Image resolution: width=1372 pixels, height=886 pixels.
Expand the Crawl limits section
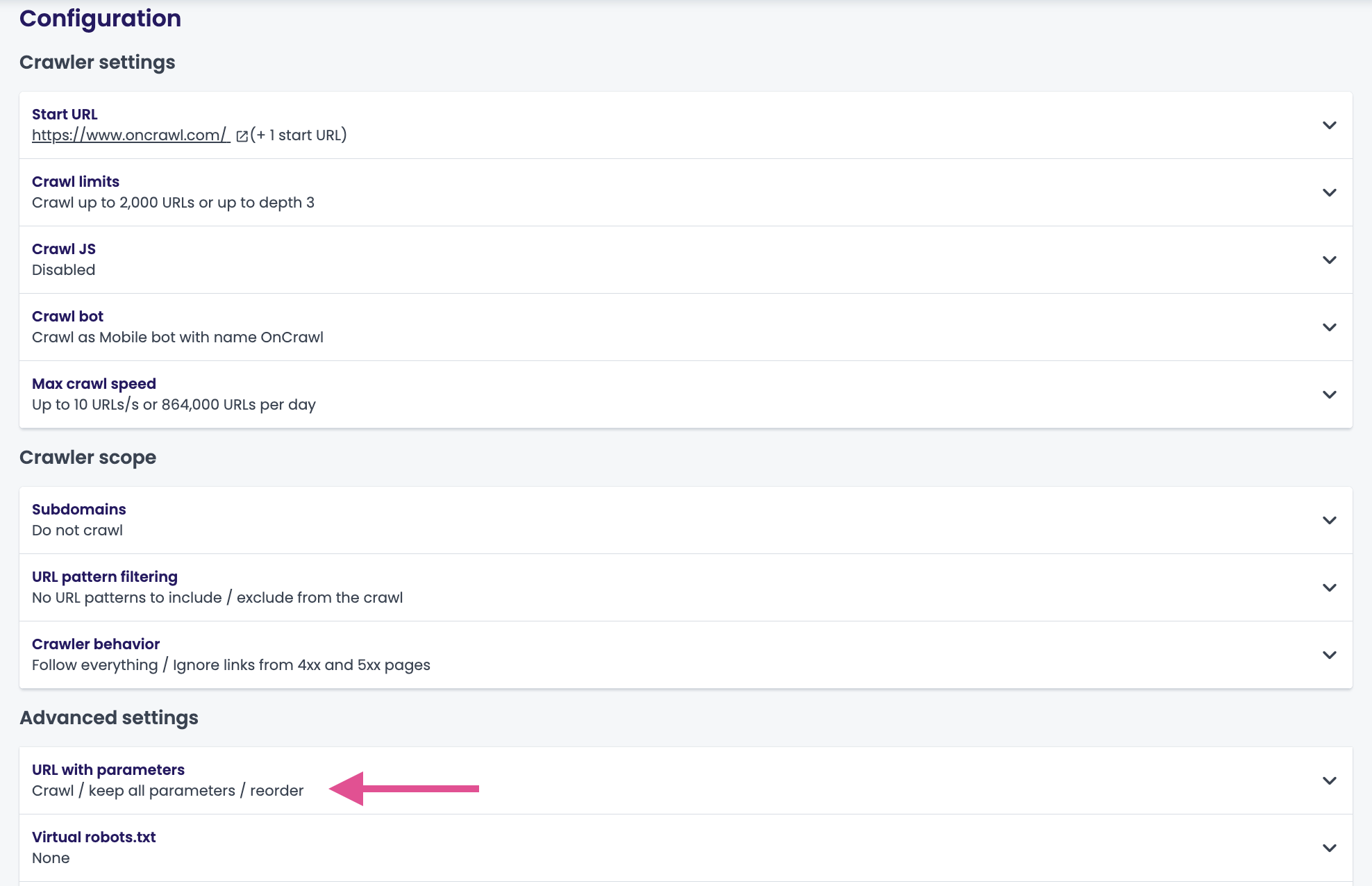click(1330, 192)
